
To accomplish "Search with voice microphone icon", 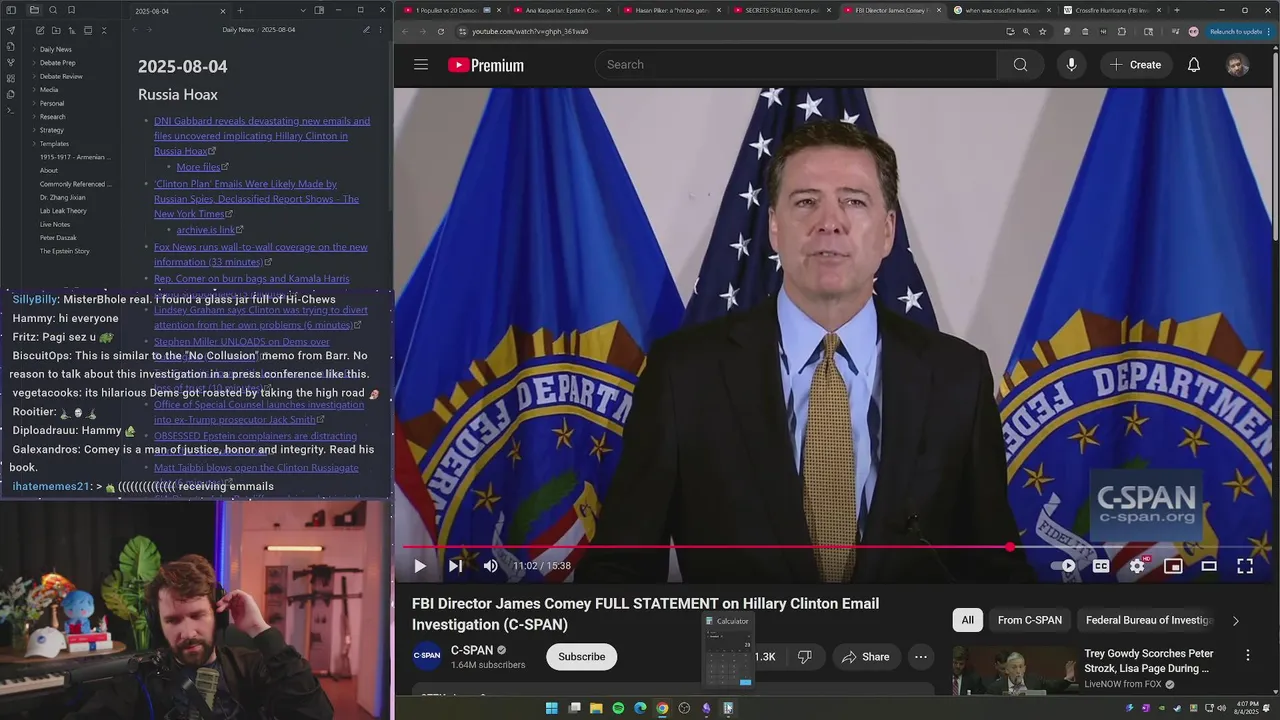I will tap(1071, 65).
